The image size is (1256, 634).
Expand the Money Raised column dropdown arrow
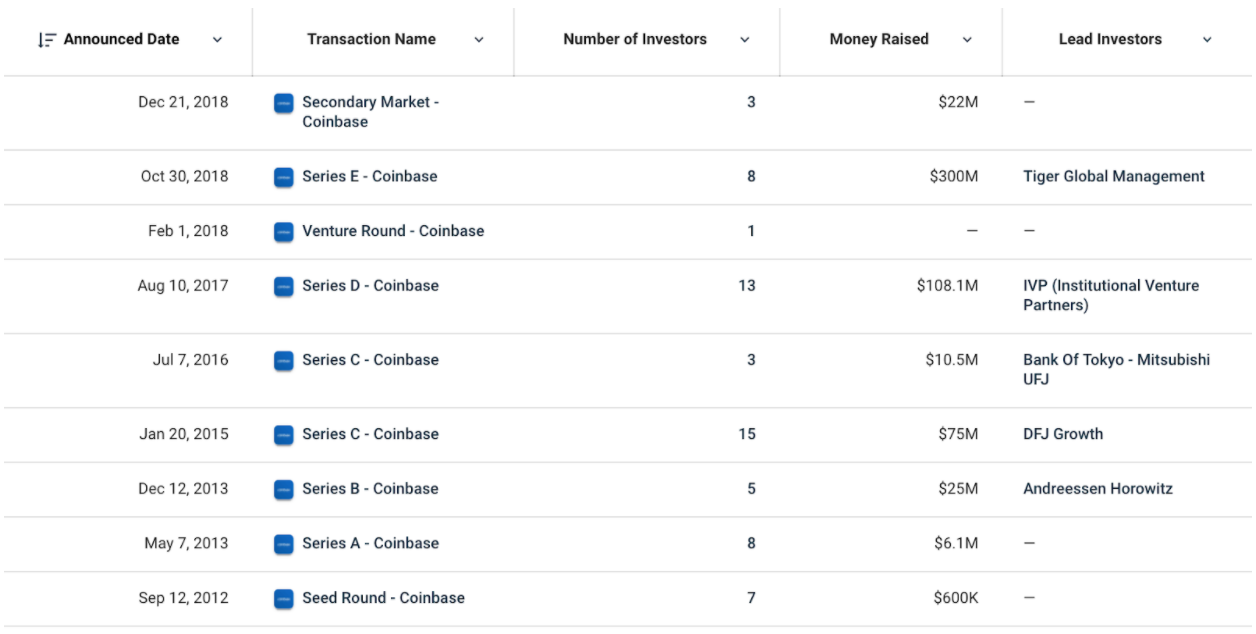pyautogui.click(x=967, y=40)
